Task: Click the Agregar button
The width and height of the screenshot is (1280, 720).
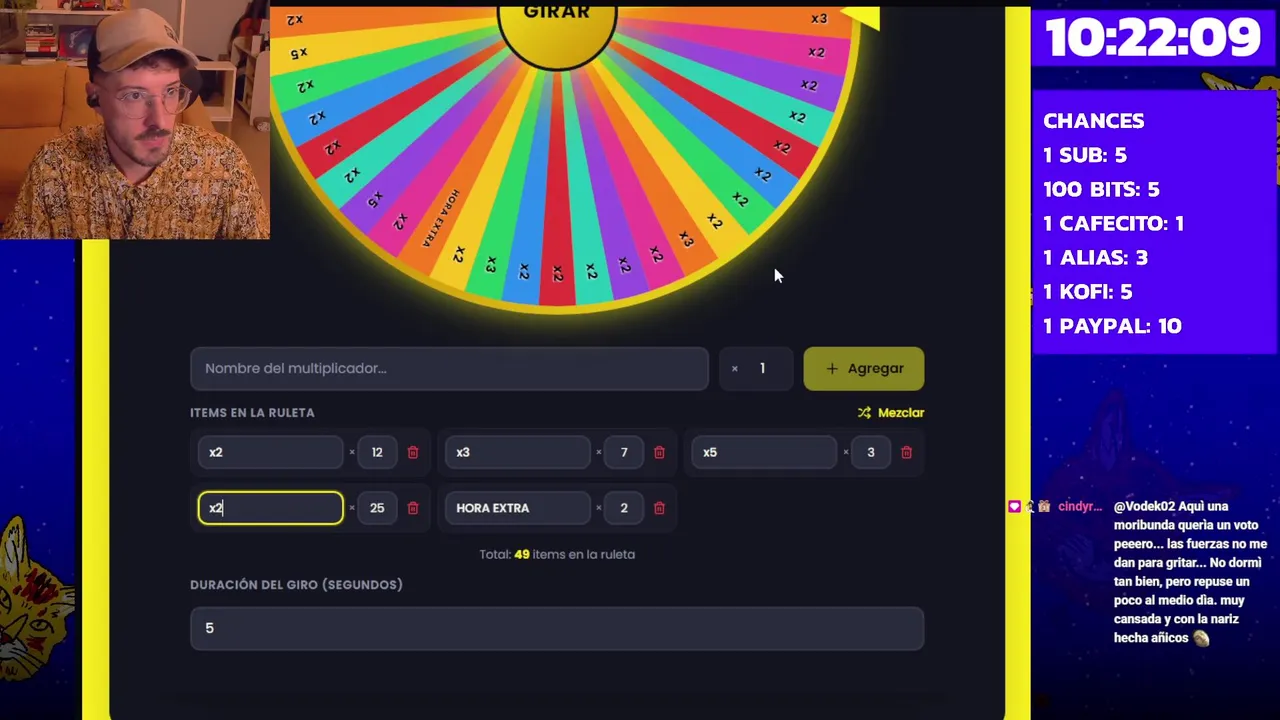Action: [864, 368]
